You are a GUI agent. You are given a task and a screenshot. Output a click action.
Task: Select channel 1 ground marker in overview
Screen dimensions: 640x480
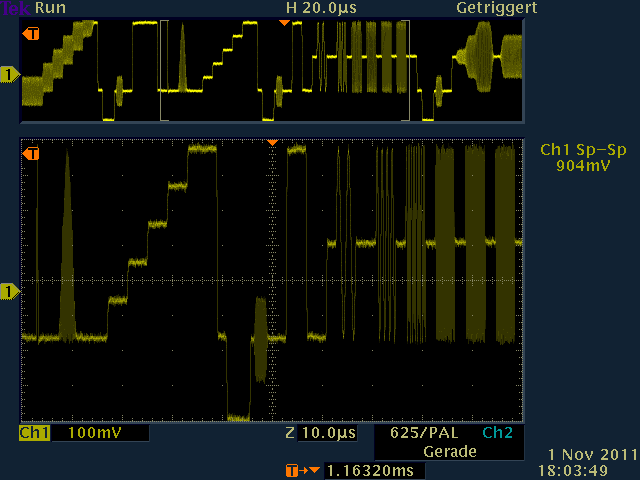click(x=10, y=75)
